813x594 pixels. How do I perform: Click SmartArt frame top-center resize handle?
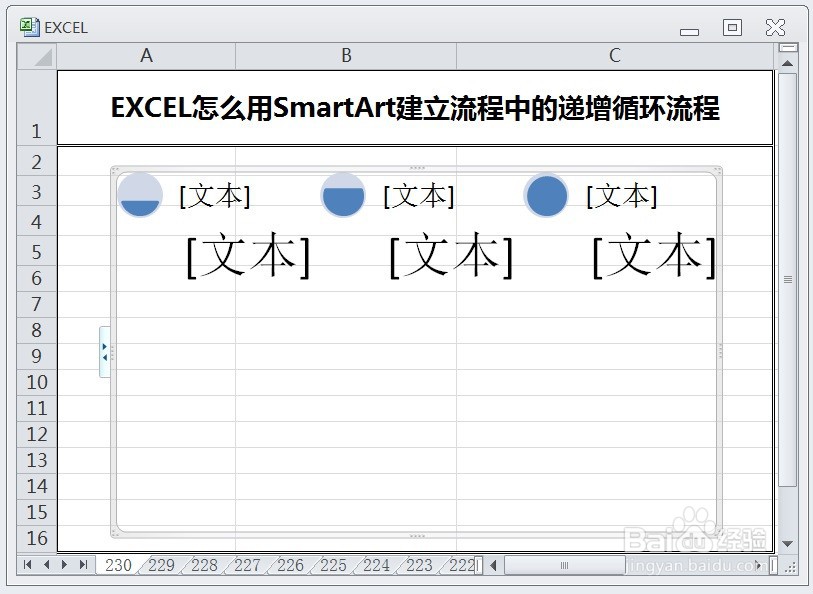coord(417,168)
